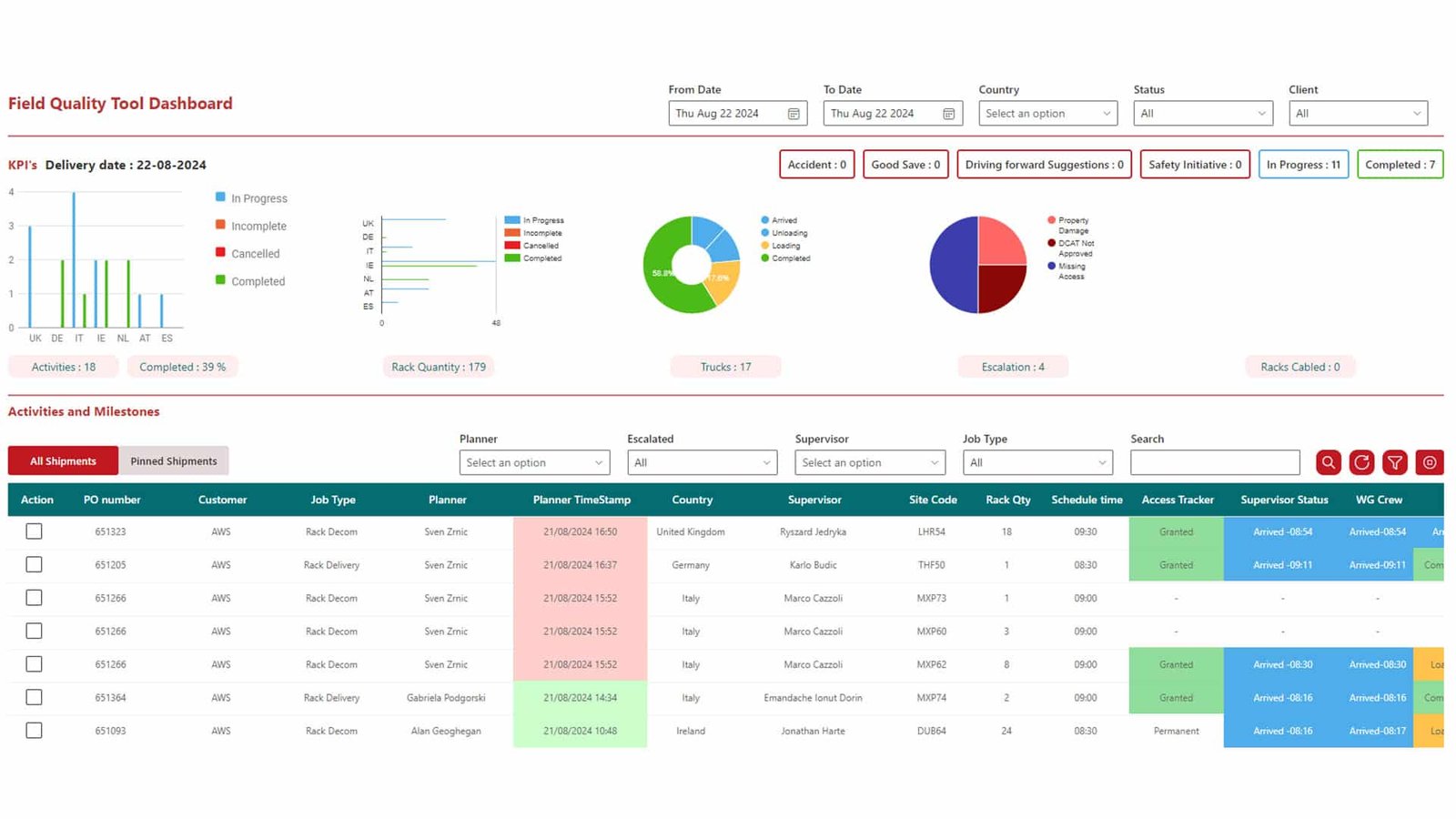Select checkbox in the MXP73 row
1456x819 pixels.
pyautogui.click(x=34, y=598)
